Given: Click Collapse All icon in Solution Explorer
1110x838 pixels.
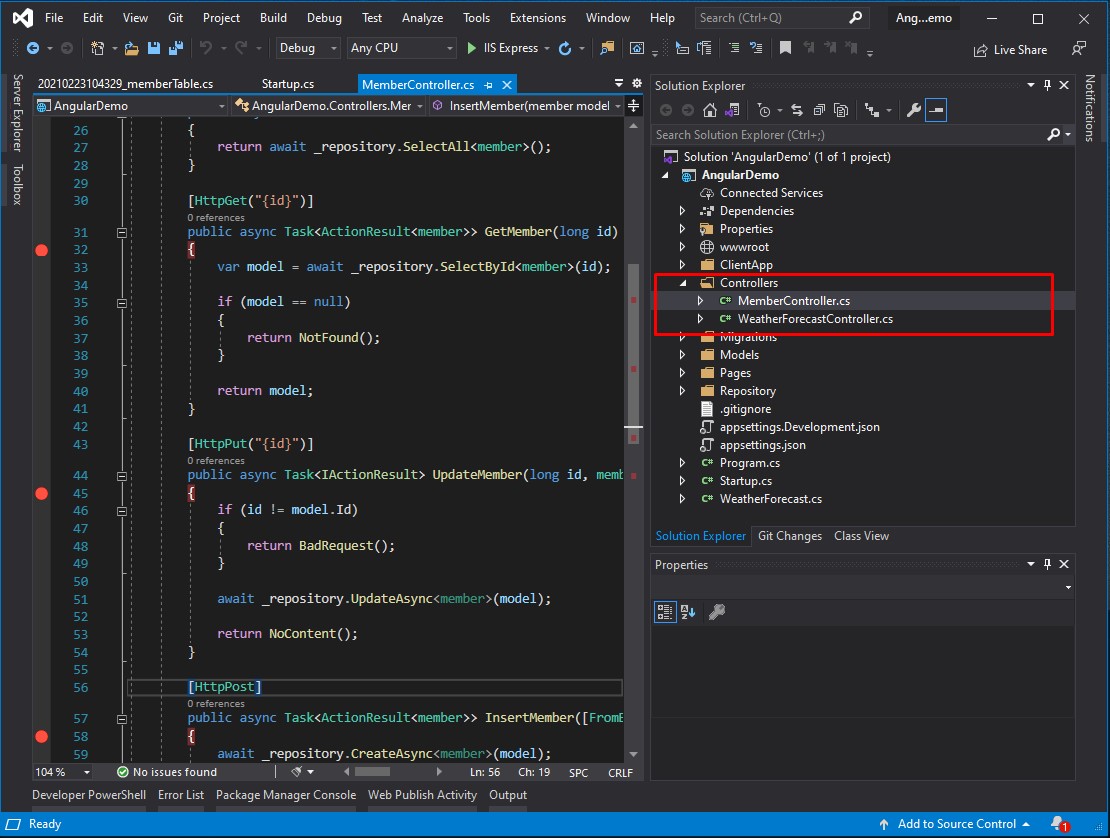Looking at the screenshot, I should click(x=819, y=110).
